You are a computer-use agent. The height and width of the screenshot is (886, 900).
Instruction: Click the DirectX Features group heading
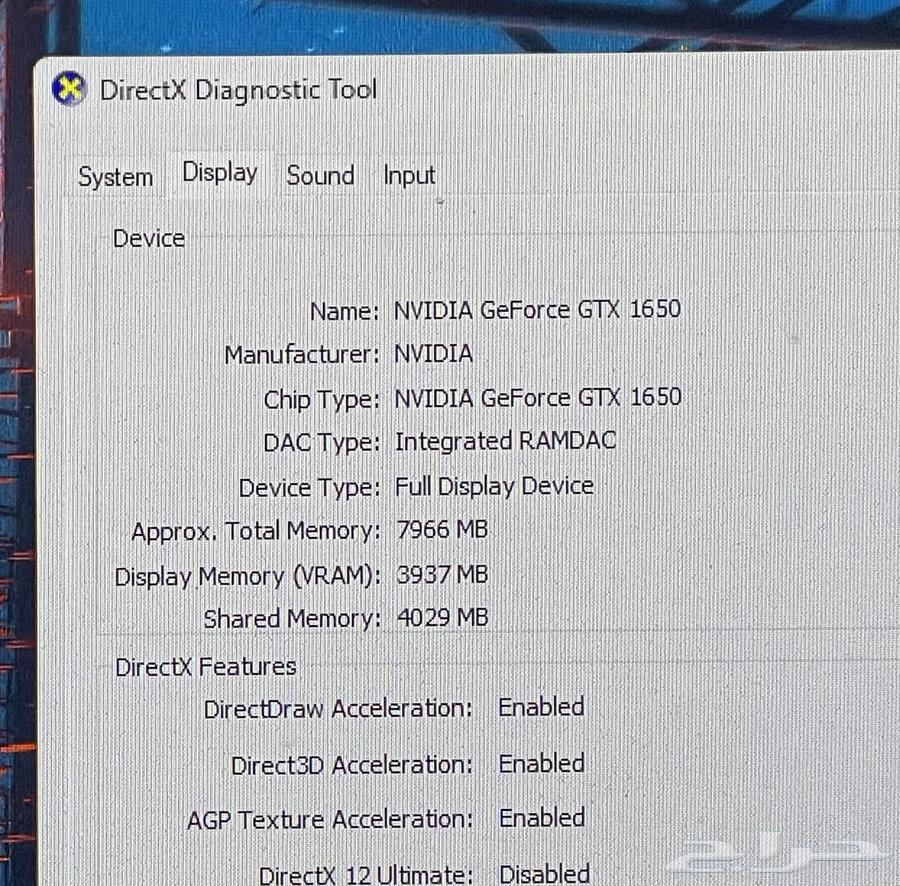(x=206, y=667)
